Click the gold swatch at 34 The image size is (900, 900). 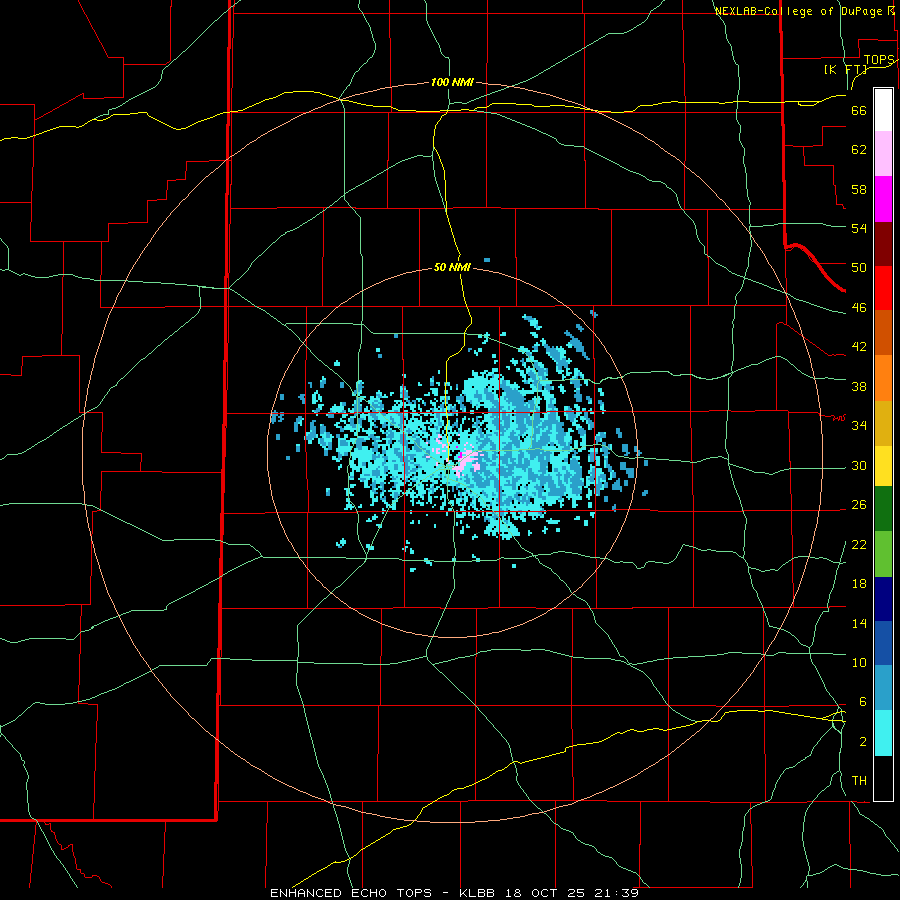[x=883, y=424]
